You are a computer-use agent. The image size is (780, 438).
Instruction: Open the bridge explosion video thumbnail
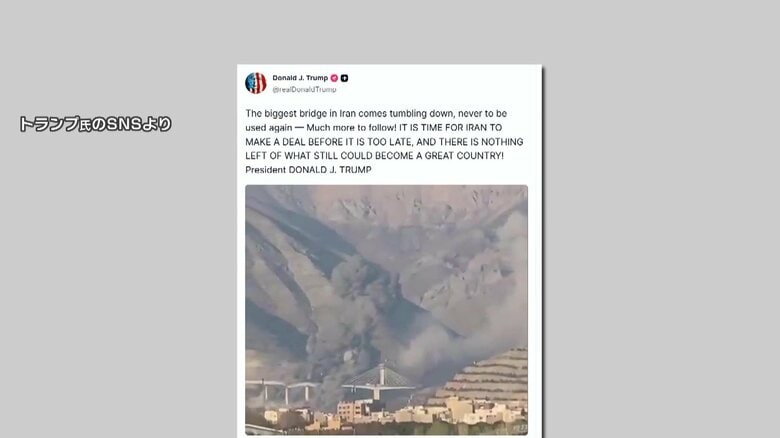coord(387,310)
